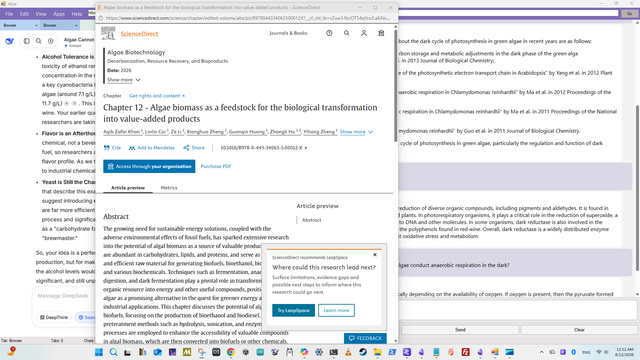Open the View menu in Alye
Screen dimensions: 640x360
pyautogui.click(x=41, y=14)
